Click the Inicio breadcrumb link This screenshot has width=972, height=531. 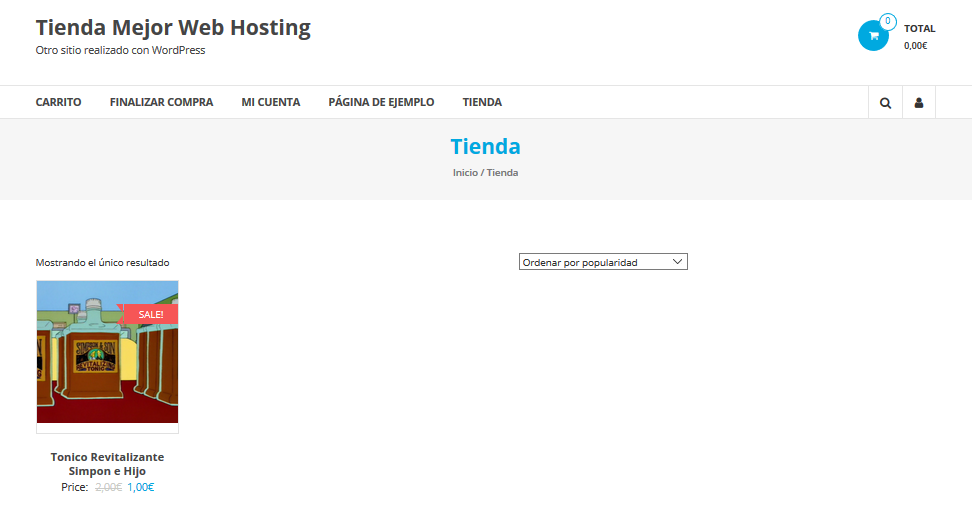coord(465,173)
